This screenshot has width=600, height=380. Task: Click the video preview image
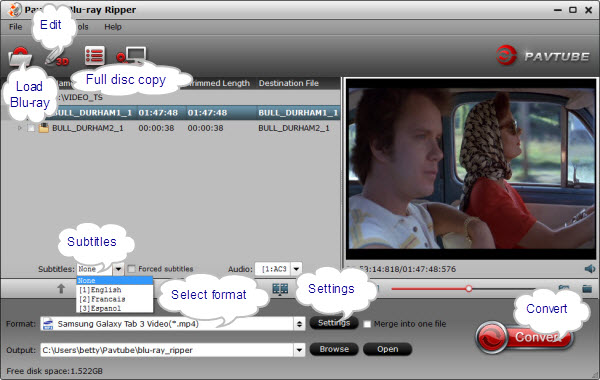(472, 169)
